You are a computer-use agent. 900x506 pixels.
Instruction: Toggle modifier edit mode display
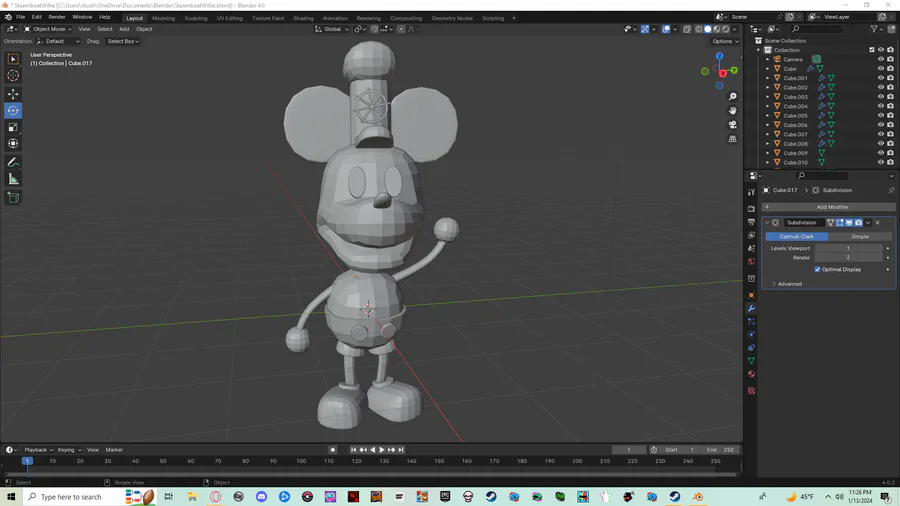(840, 223)
